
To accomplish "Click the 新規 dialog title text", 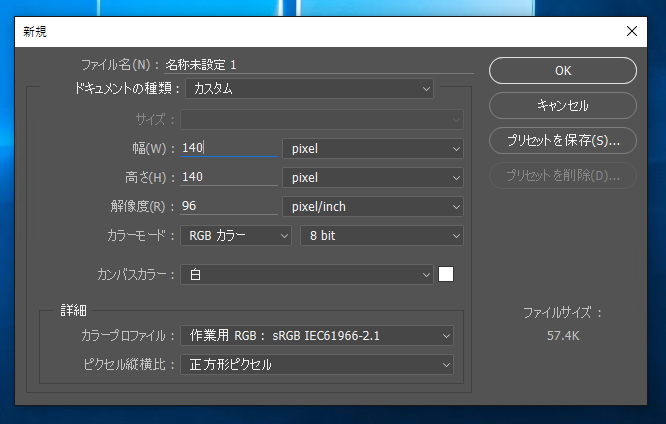I will click(35, 31).
